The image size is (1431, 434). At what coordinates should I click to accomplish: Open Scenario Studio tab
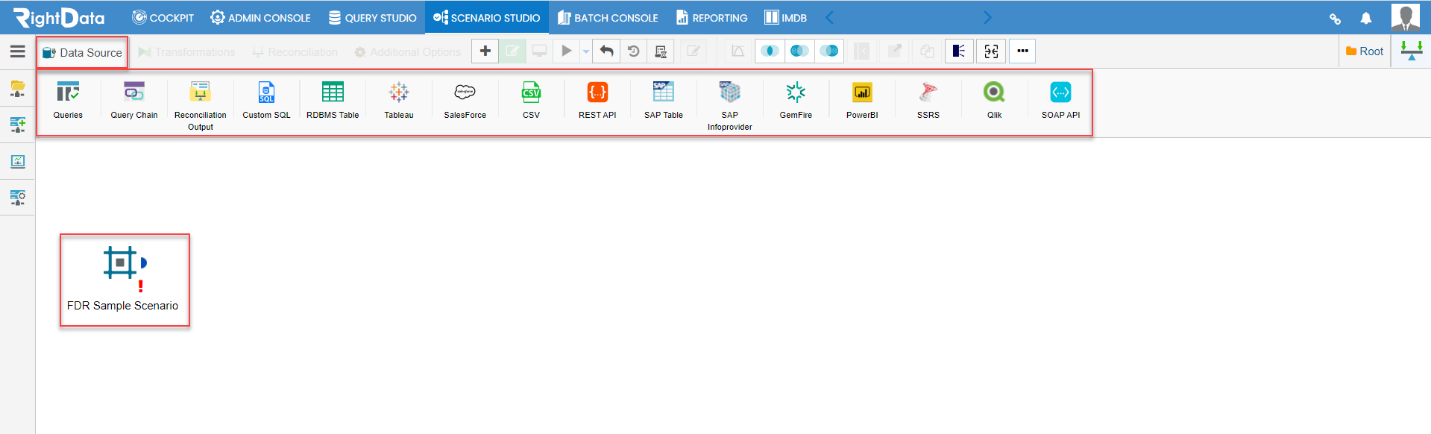coord(487,17)
